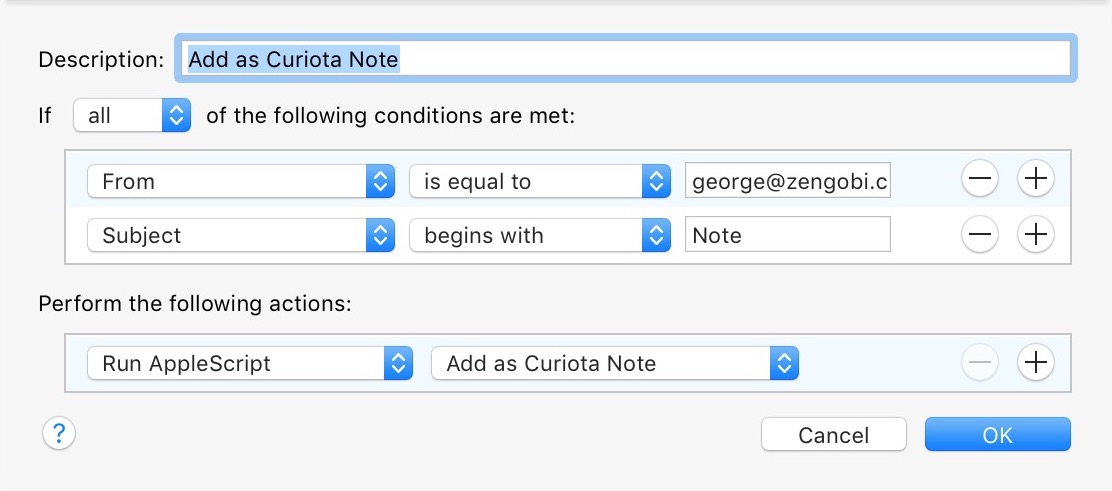Remove the From condition with minus button
The width and height of the screenshot is (1112, 491).
979,180
